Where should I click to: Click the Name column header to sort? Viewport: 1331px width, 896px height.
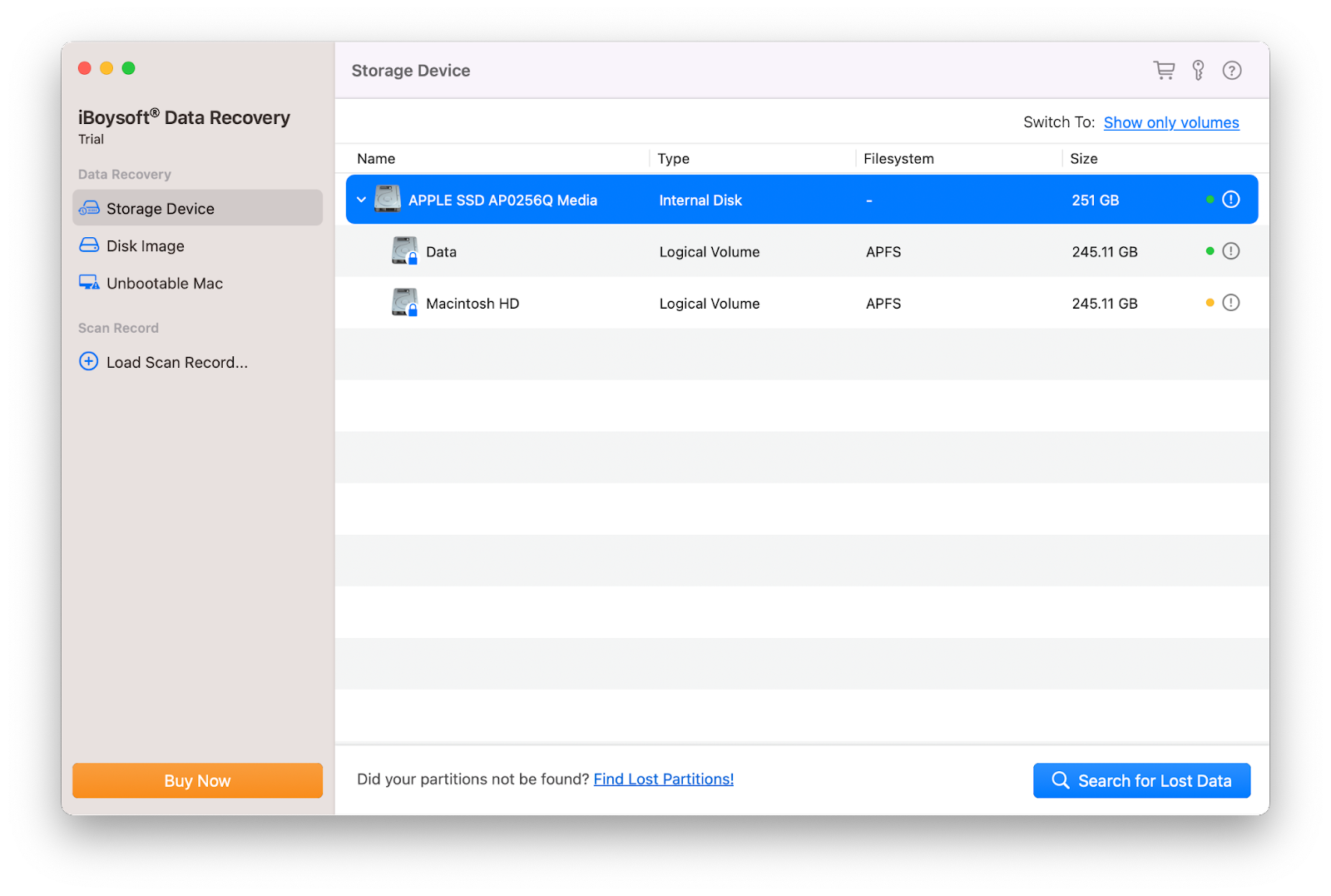tap(376, 158)
